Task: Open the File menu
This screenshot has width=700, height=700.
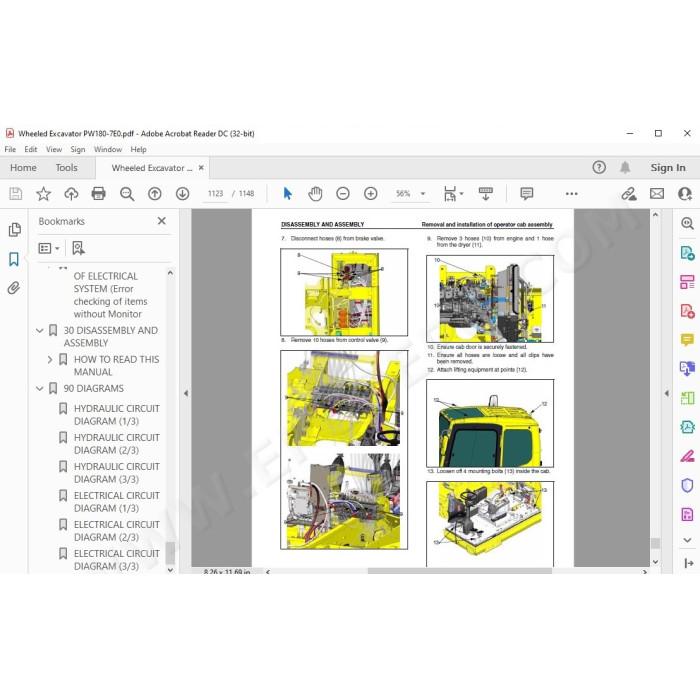Action: pos(10,150)
